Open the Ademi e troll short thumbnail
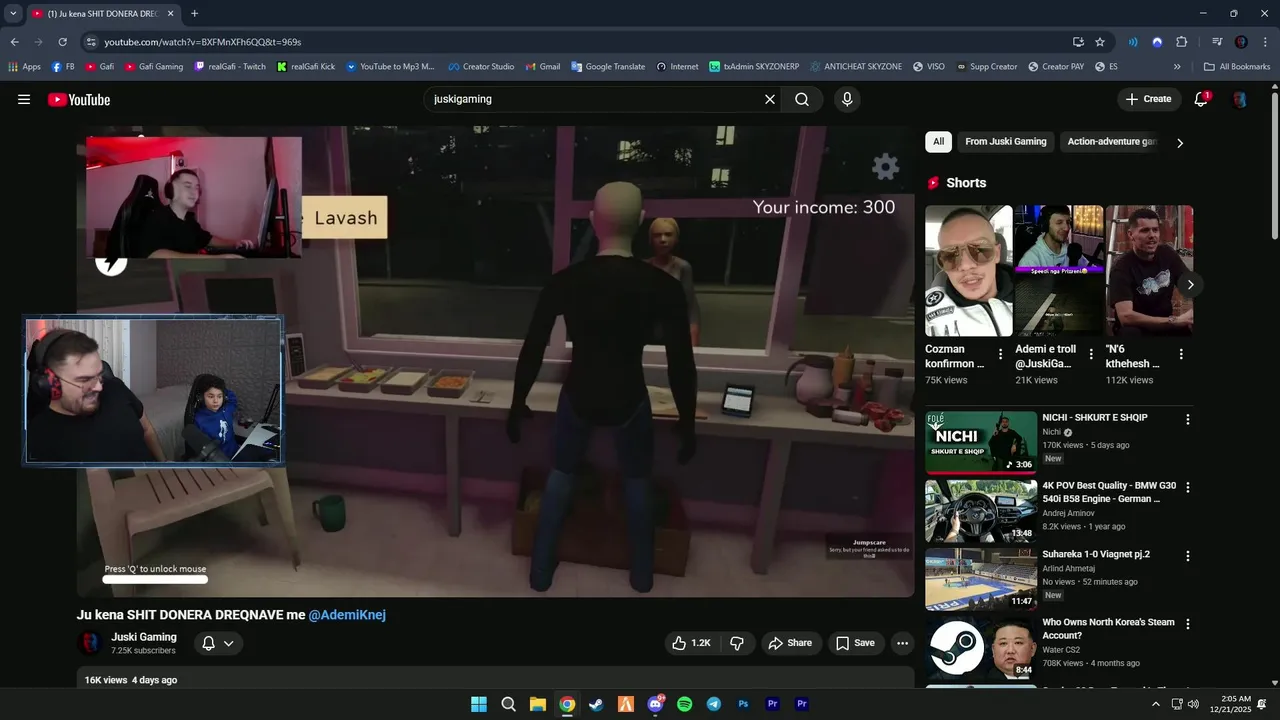This screenshot has width=1280, height=720. point(1059,270)
